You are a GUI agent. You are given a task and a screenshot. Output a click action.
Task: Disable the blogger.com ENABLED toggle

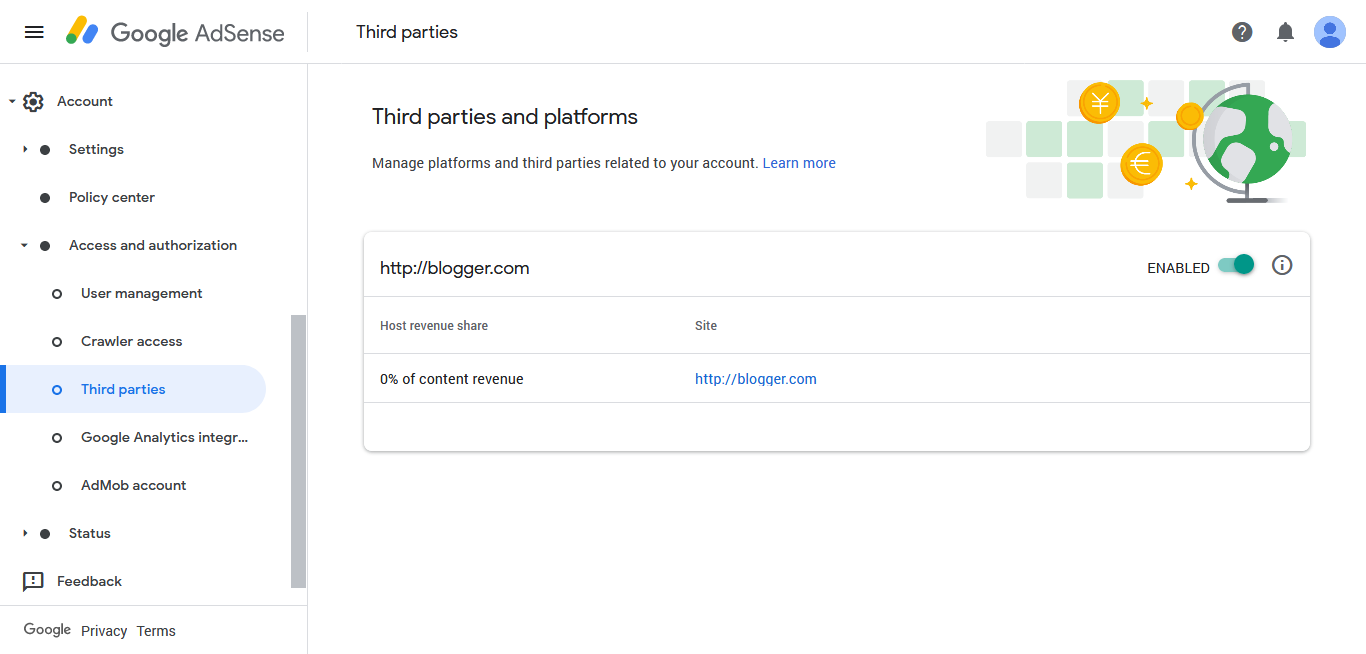[x=1237, y=265]
